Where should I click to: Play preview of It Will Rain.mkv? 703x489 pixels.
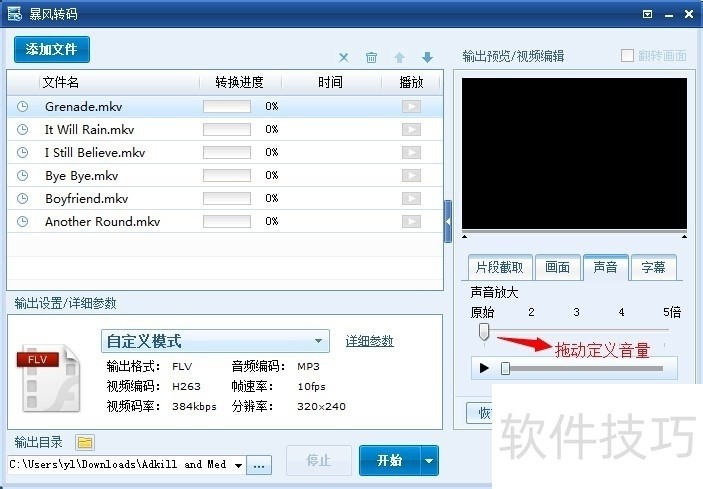click(411, 130)
